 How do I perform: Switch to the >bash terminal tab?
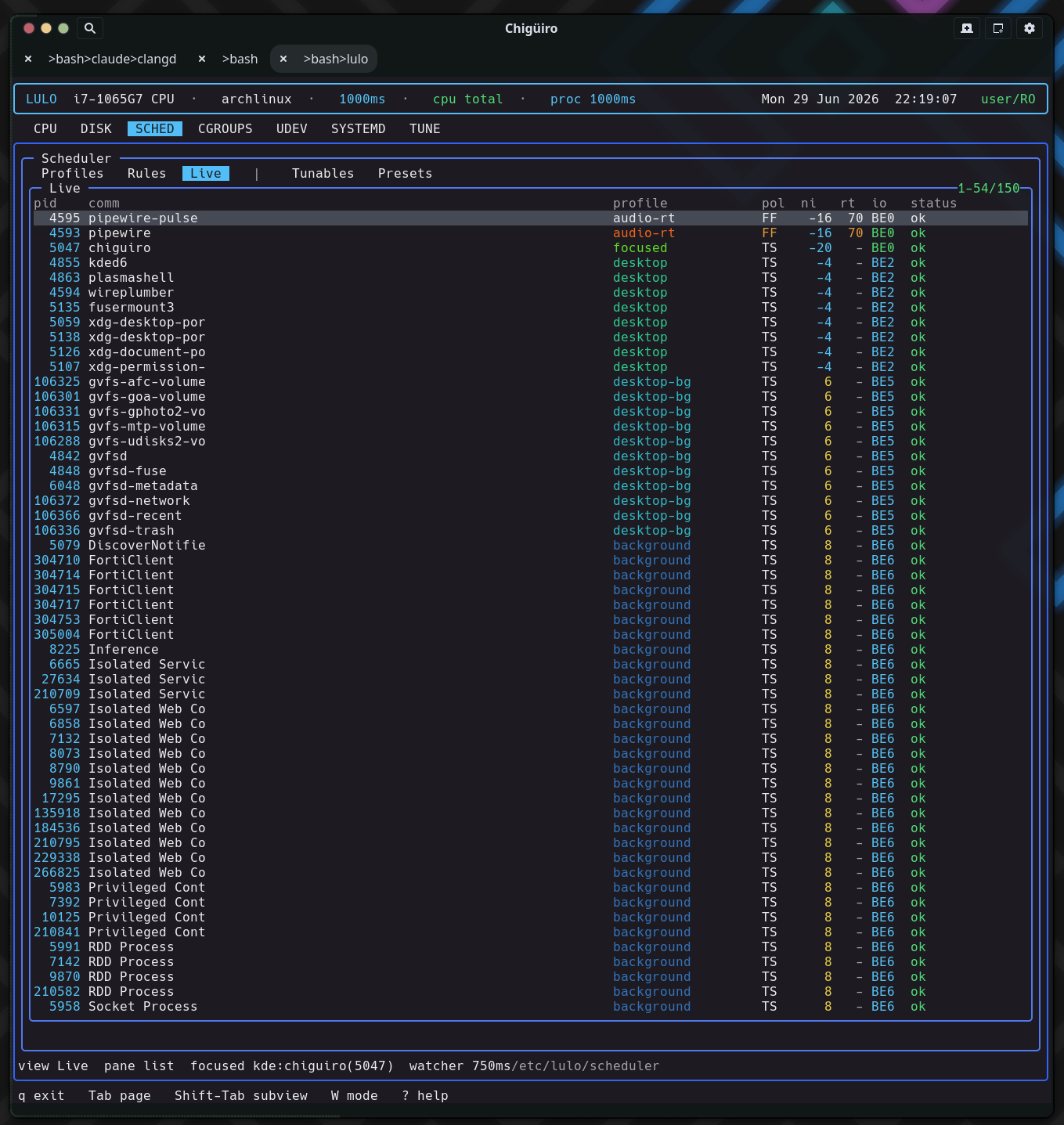pos(240,59)
